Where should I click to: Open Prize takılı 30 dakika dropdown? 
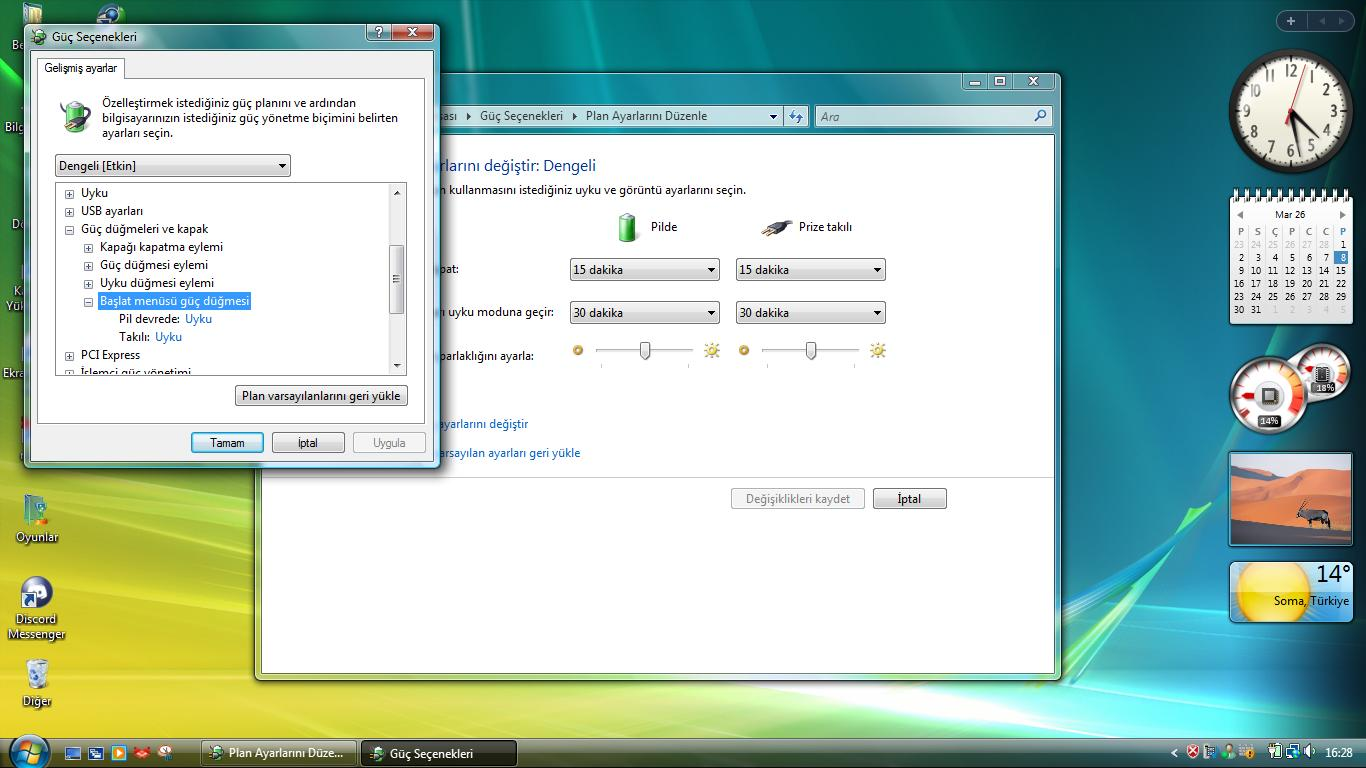pos(810,313)
